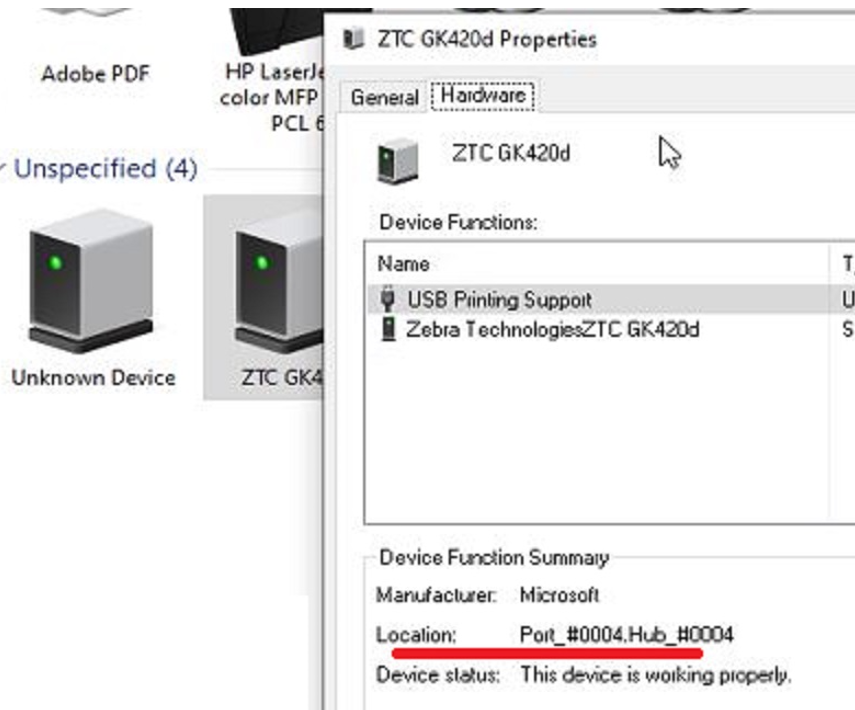Collapse the Unspecified (4) group

4,169
